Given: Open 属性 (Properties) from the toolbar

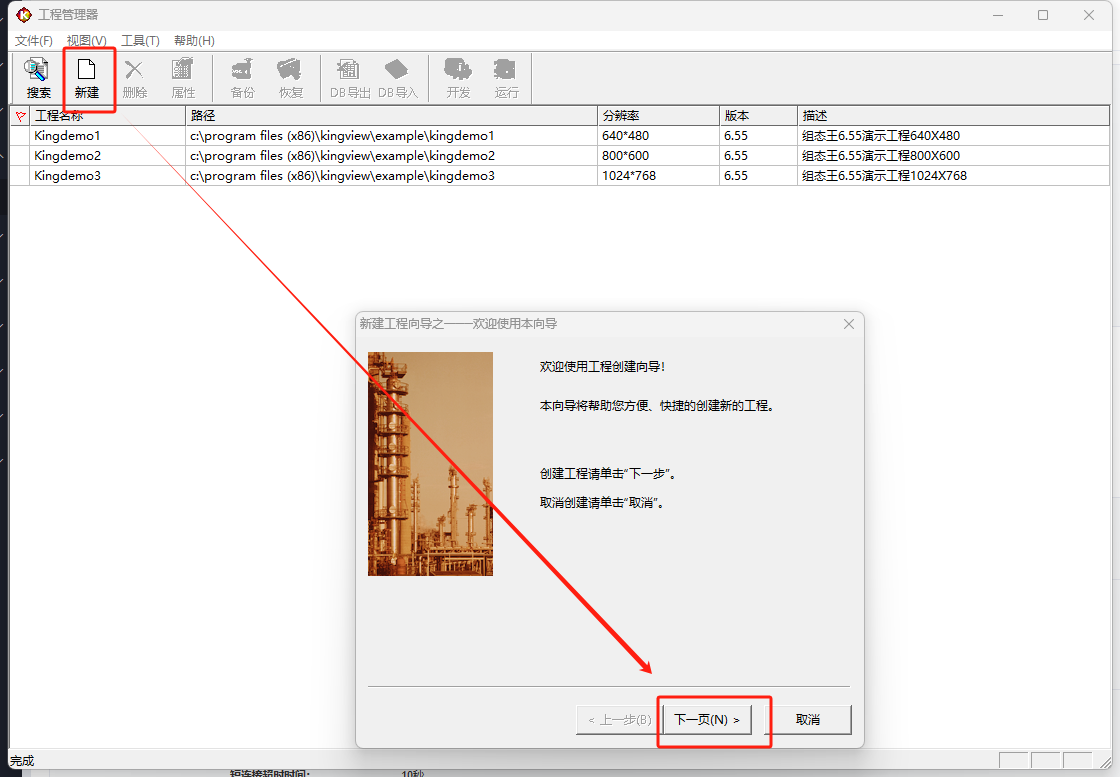Looking at the screenshot, I should tap(183, 78).
